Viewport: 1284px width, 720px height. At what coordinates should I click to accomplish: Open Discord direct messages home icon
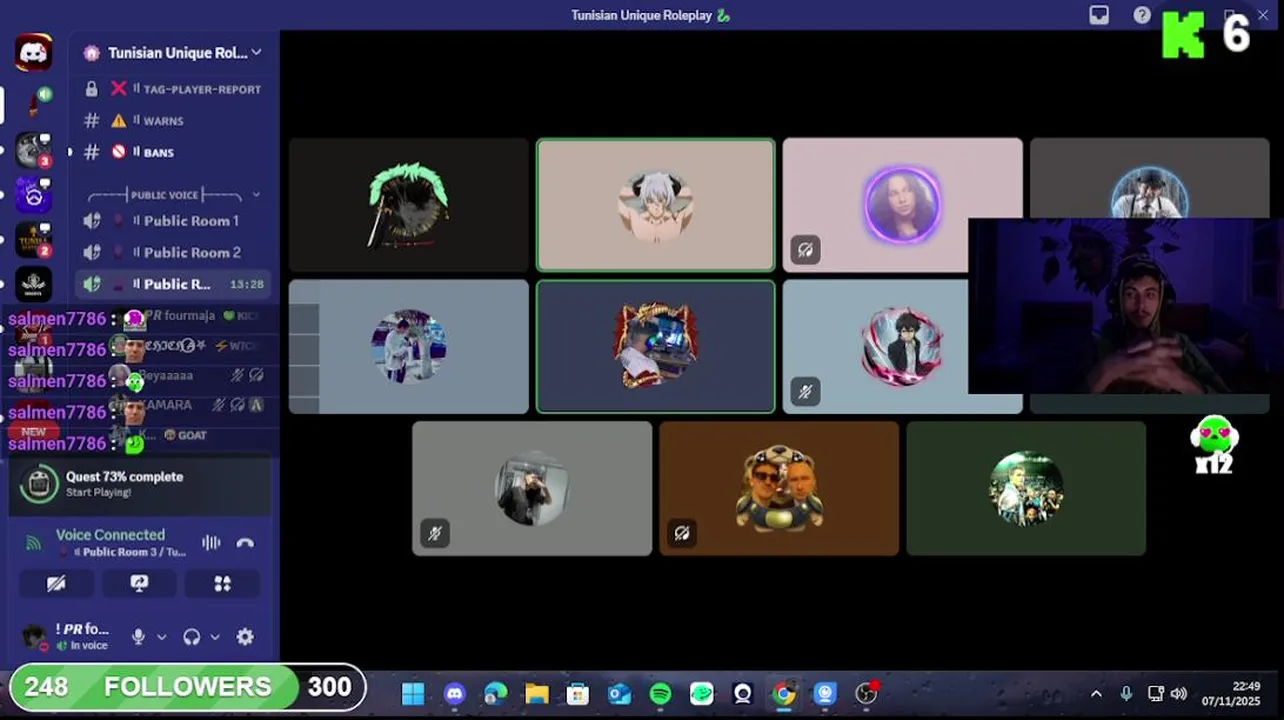tap(34, 52)
